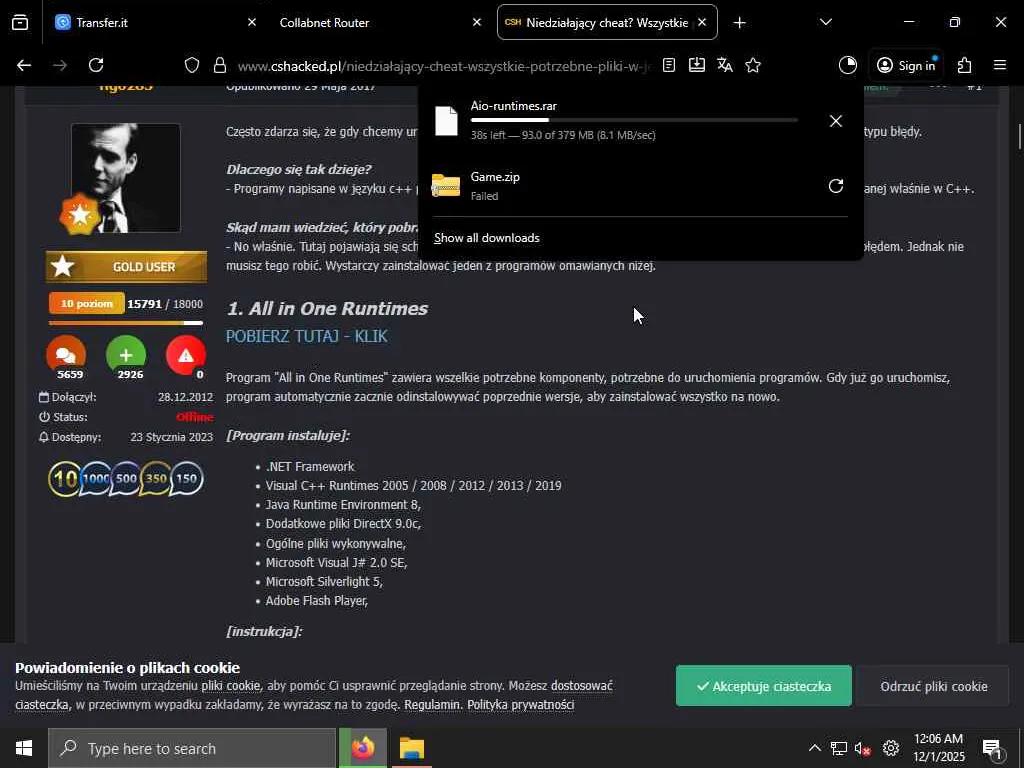Click the 1000 achievement badge

click(95, 479)
